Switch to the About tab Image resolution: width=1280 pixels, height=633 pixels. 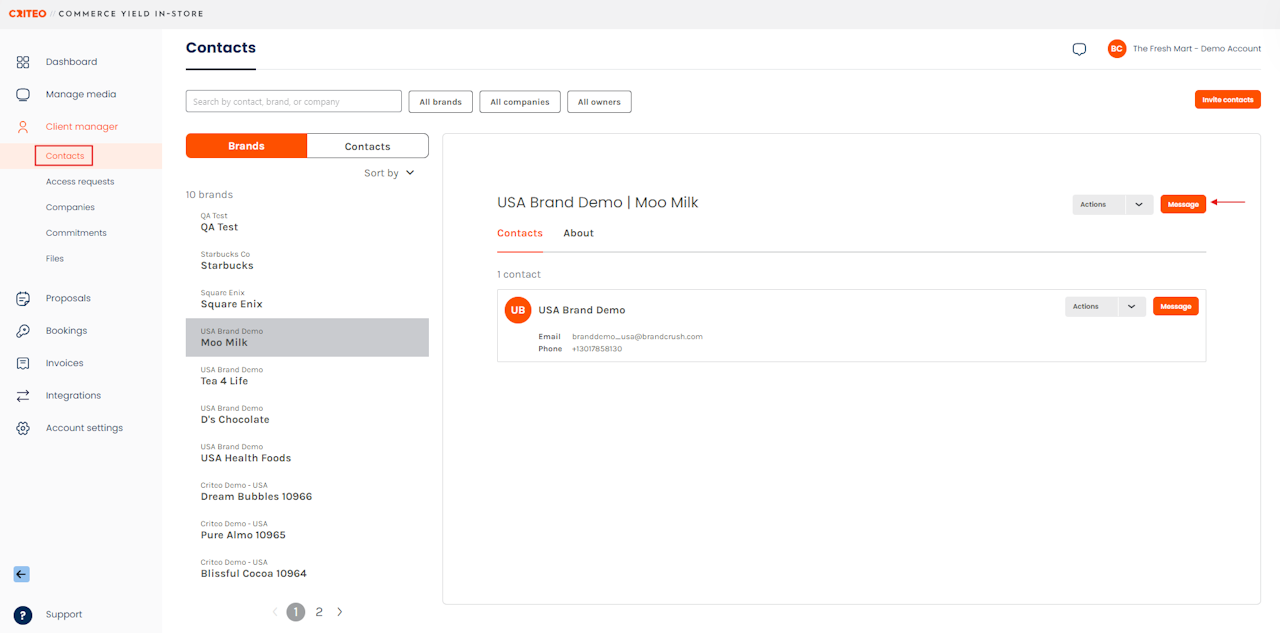tap(578, 233)
